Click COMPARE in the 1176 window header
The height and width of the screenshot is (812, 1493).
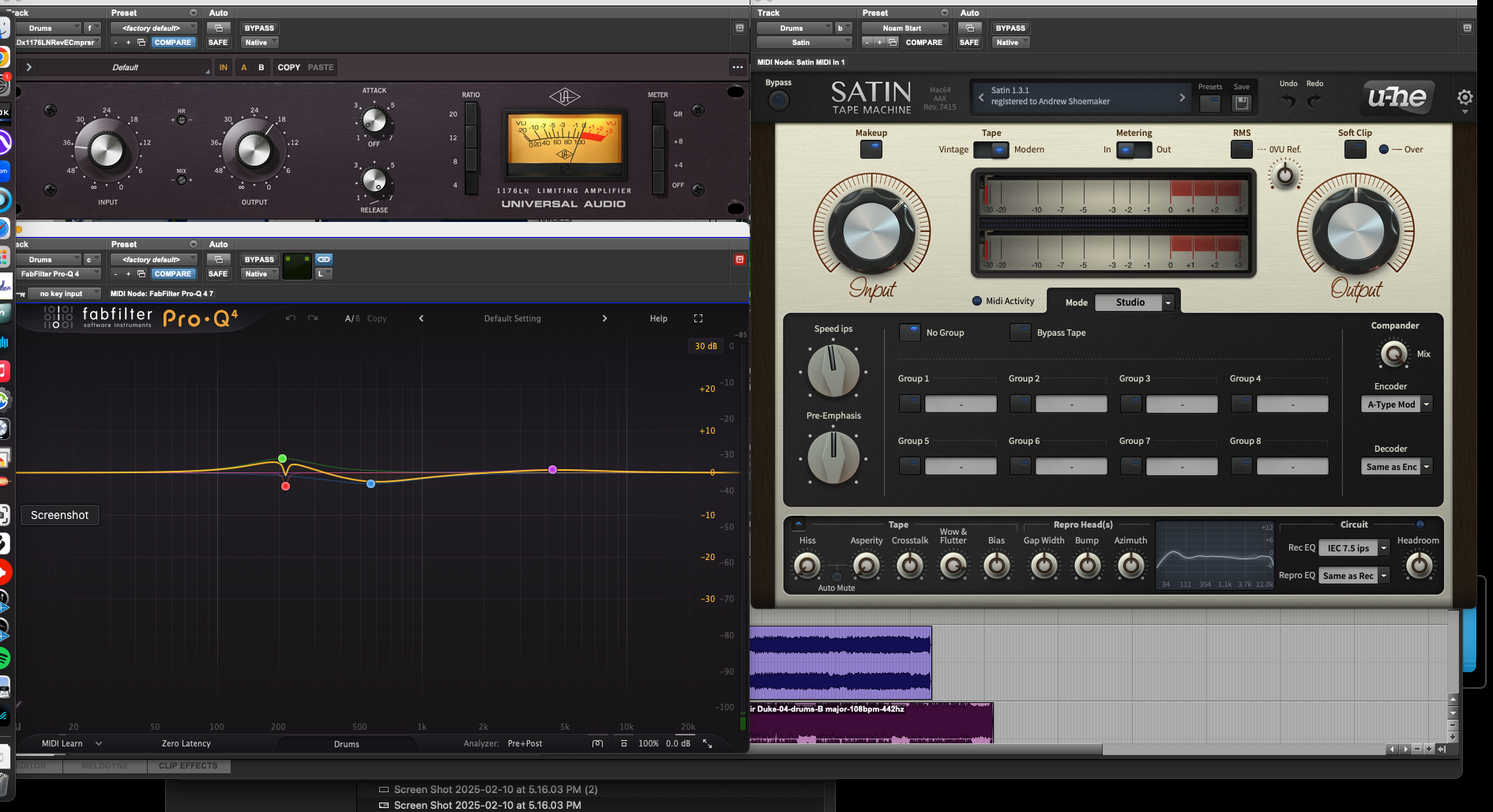pos(173,43)
